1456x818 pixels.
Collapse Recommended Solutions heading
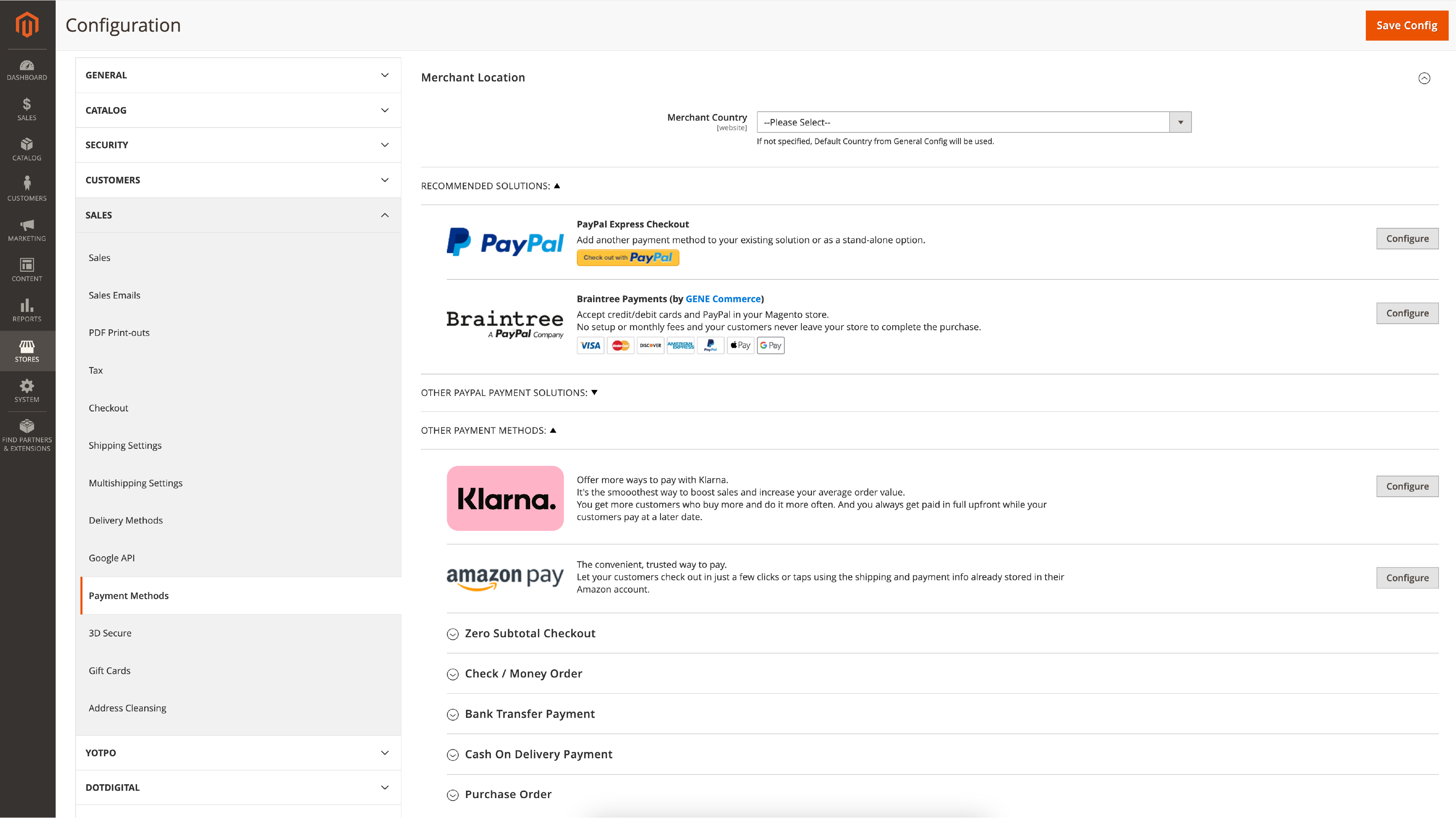tap(490, 186)
